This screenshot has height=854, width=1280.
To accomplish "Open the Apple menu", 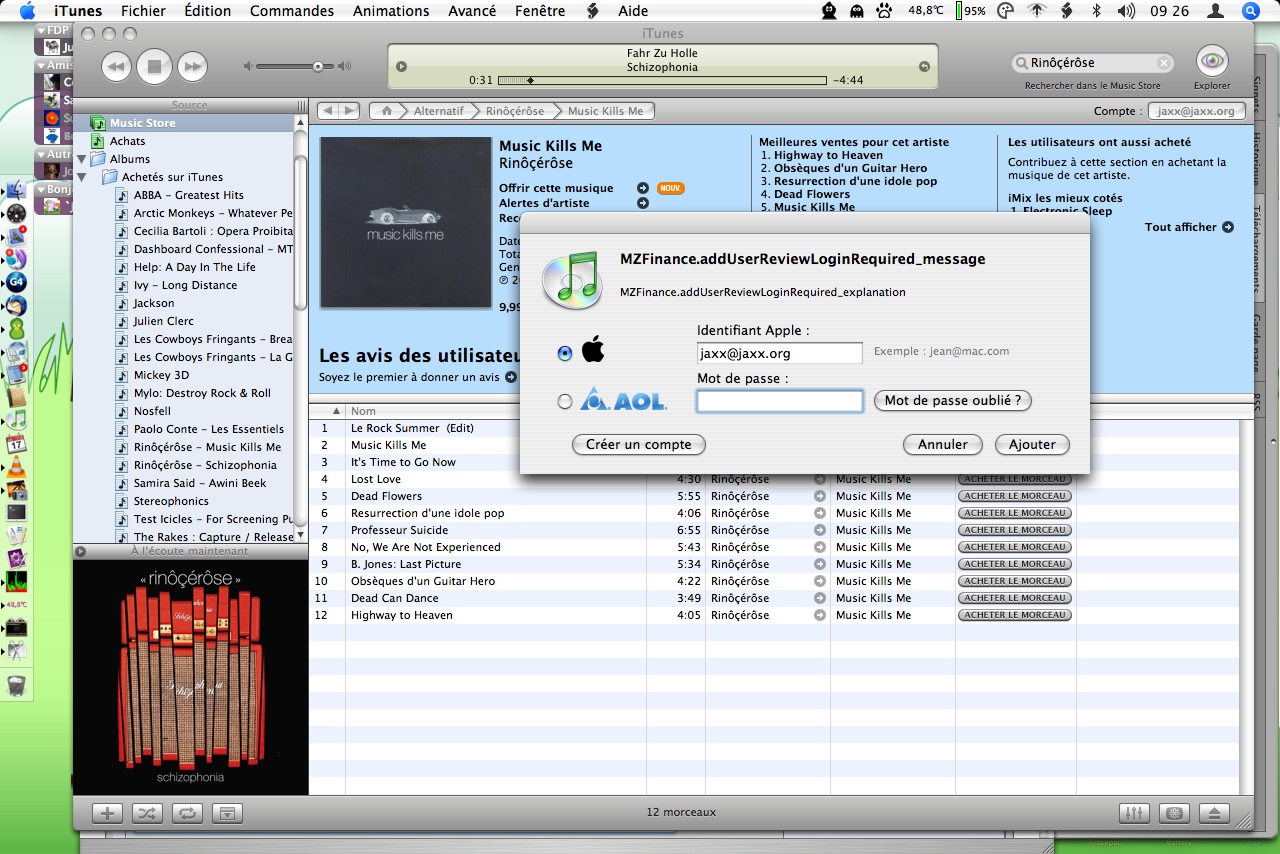I will coord(27,11).
